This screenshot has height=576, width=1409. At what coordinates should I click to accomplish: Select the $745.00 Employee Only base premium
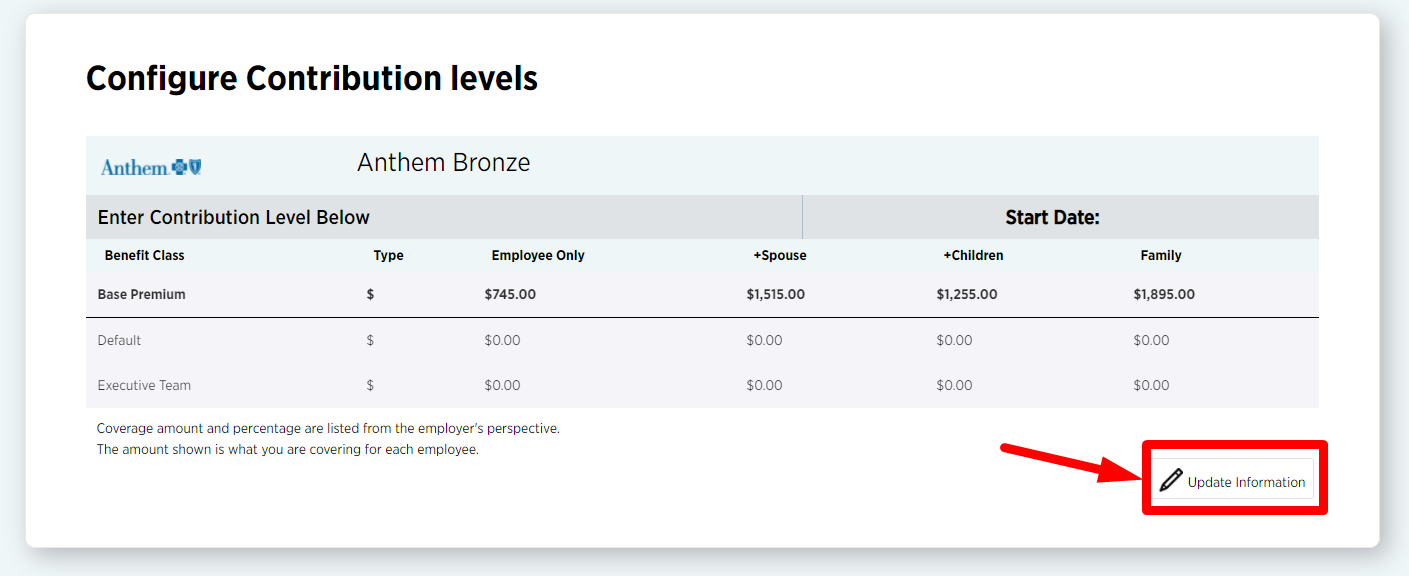[x=510, y=294]
